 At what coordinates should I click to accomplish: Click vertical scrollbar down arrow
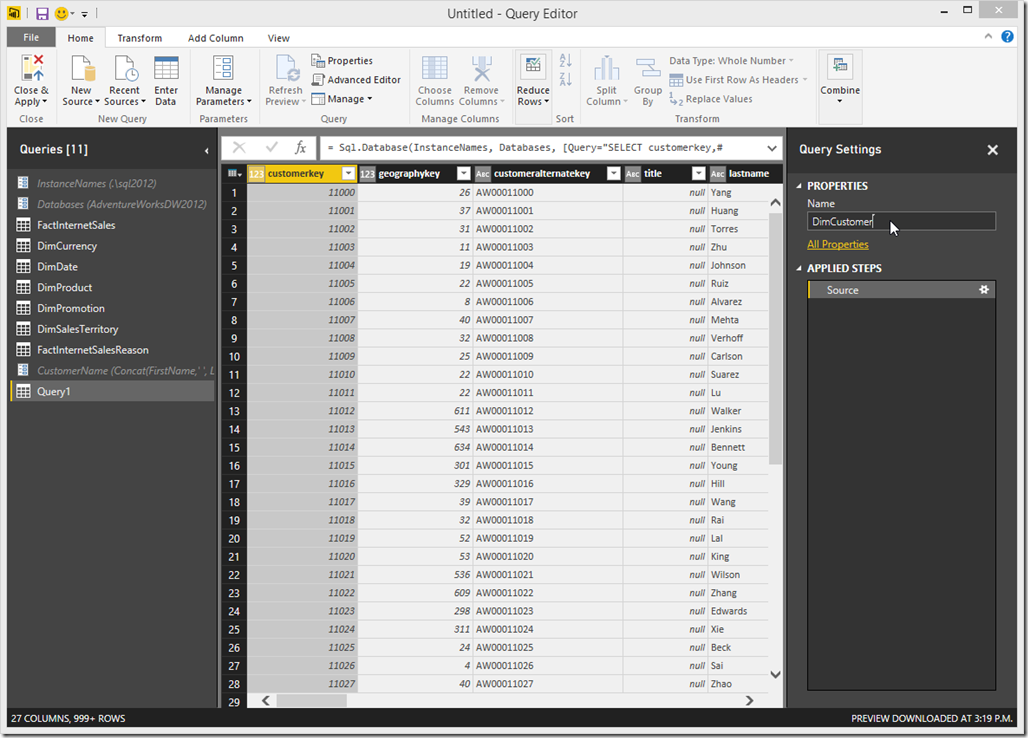coord(775,674)
